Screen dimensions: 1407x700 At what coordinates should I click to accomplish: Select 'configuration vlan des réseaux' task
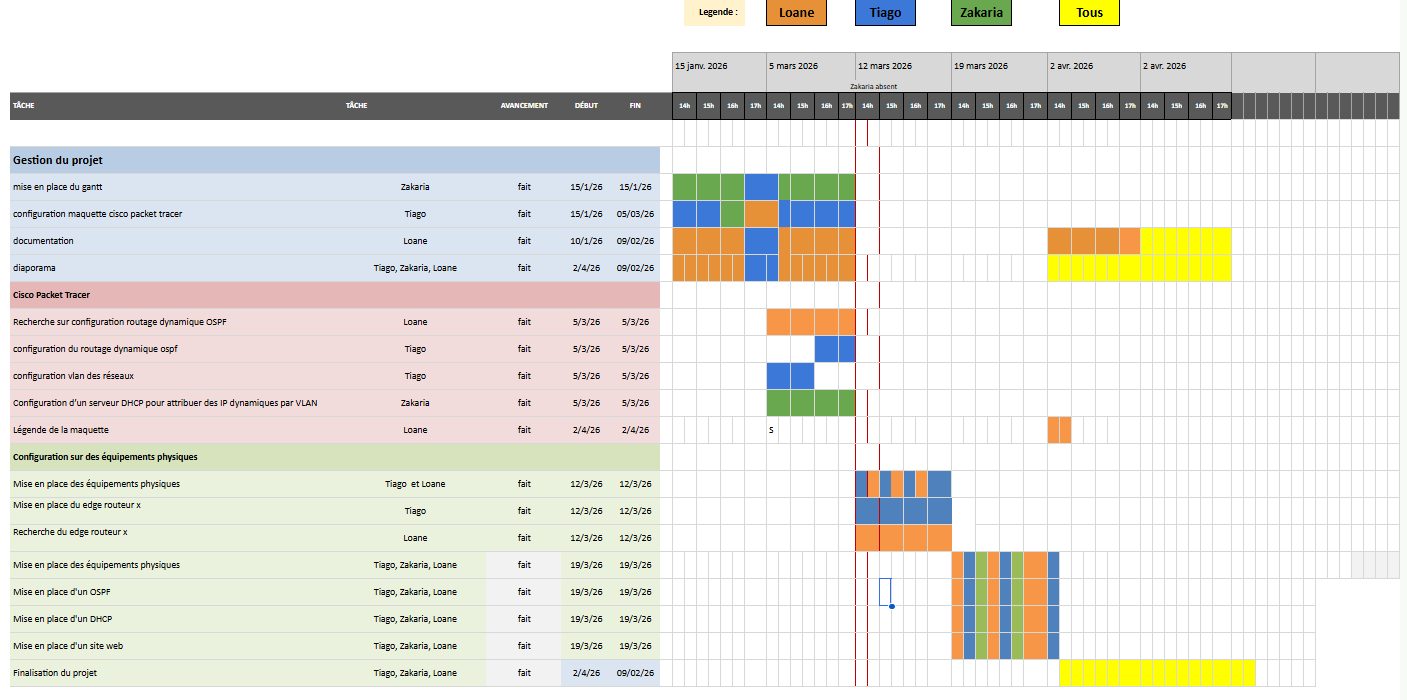click(73, 376)
